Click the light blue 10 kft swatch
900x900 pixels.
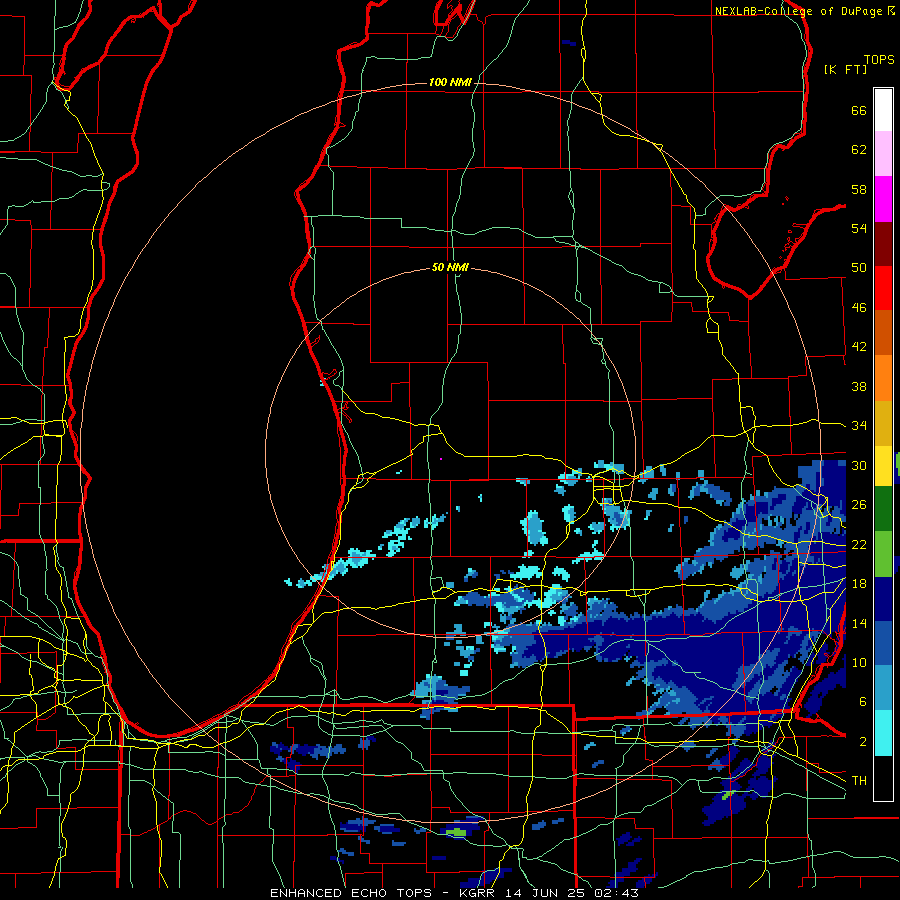coord(883,689)
